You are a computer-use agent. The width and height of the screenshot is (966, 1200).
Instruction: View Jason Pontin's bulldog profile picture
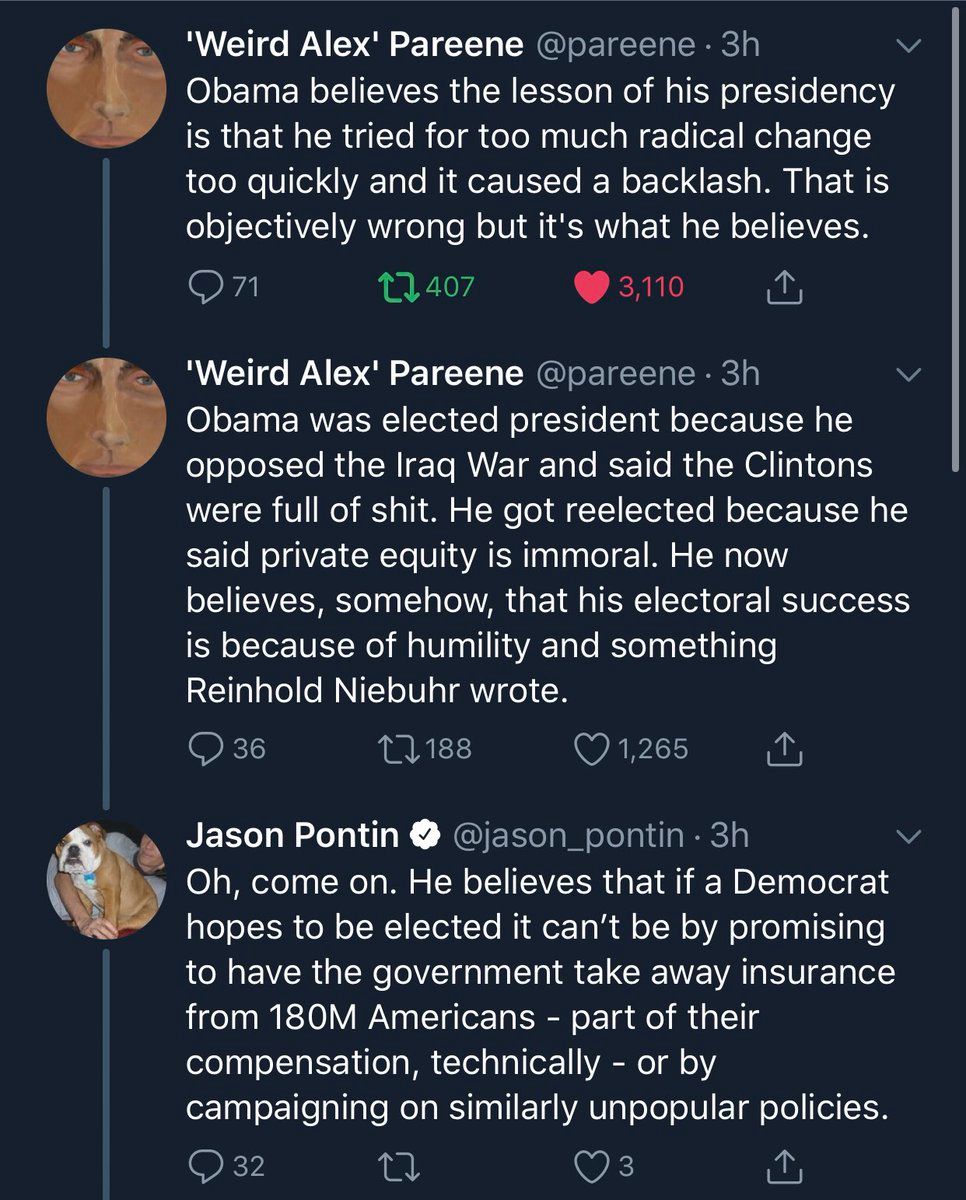pos(106,880)
